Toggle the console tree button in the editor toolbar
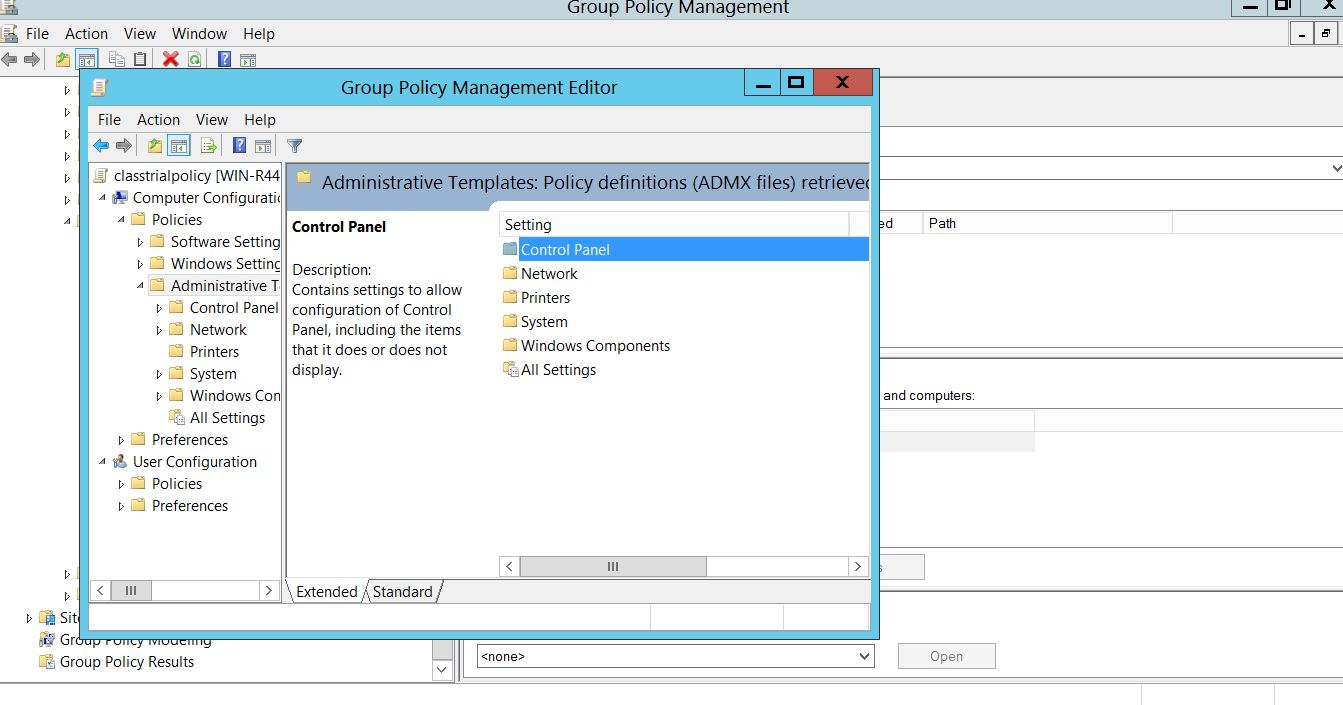 pos(179,146)
